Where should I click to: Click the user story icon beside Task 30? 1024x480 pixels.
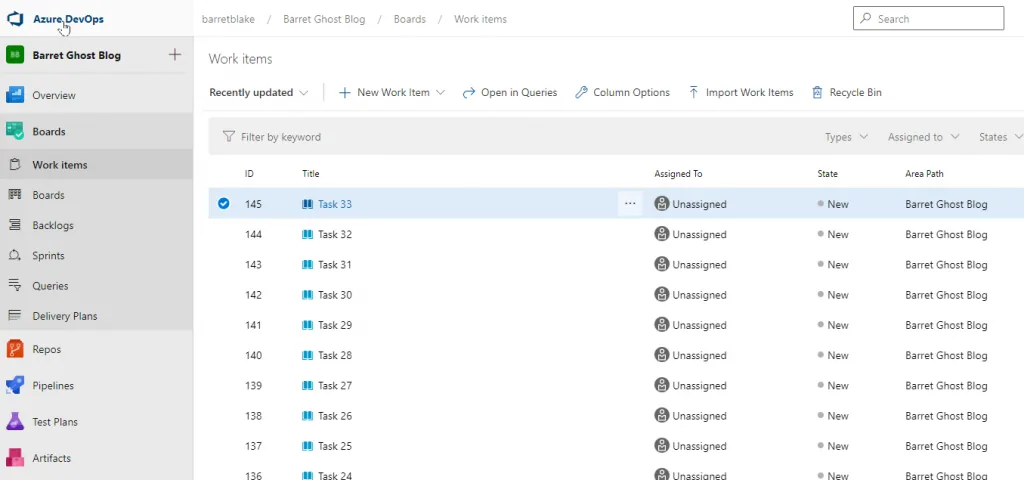tap(308, 295)
